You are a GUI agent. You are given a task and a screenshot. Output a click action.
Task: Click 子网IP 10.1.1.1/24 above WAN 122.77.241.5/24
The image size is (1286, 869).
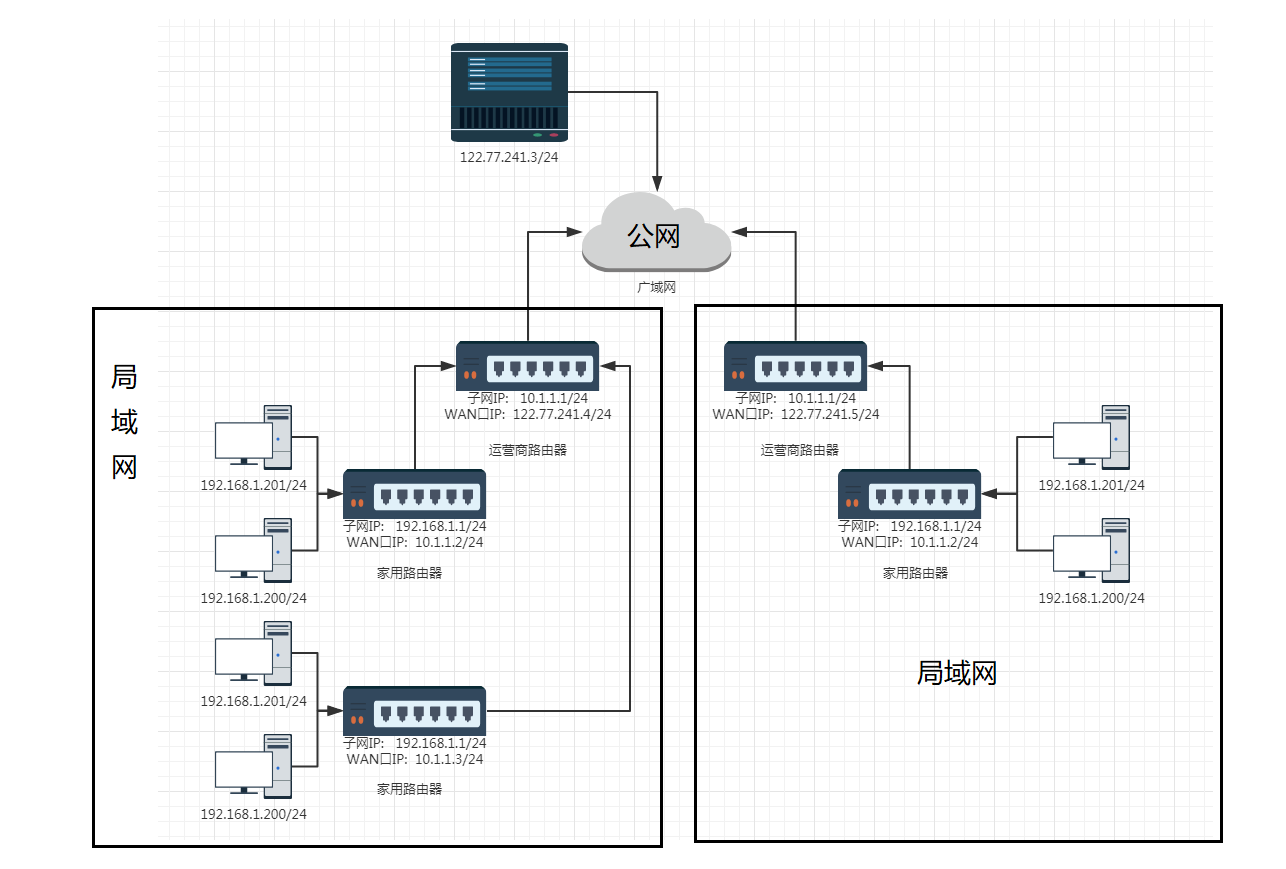click(795, 398)
